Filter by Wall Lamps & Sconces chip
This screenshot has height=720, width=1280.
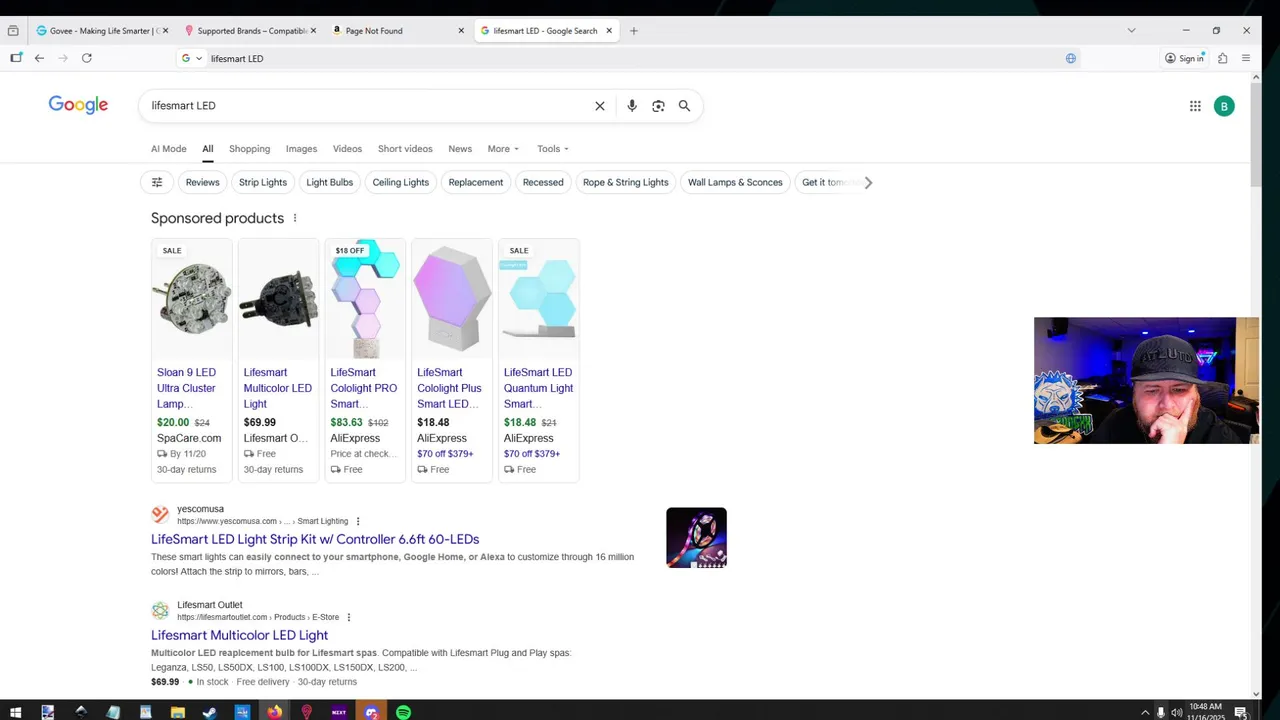pyautogui.click(x=735, y=182)
